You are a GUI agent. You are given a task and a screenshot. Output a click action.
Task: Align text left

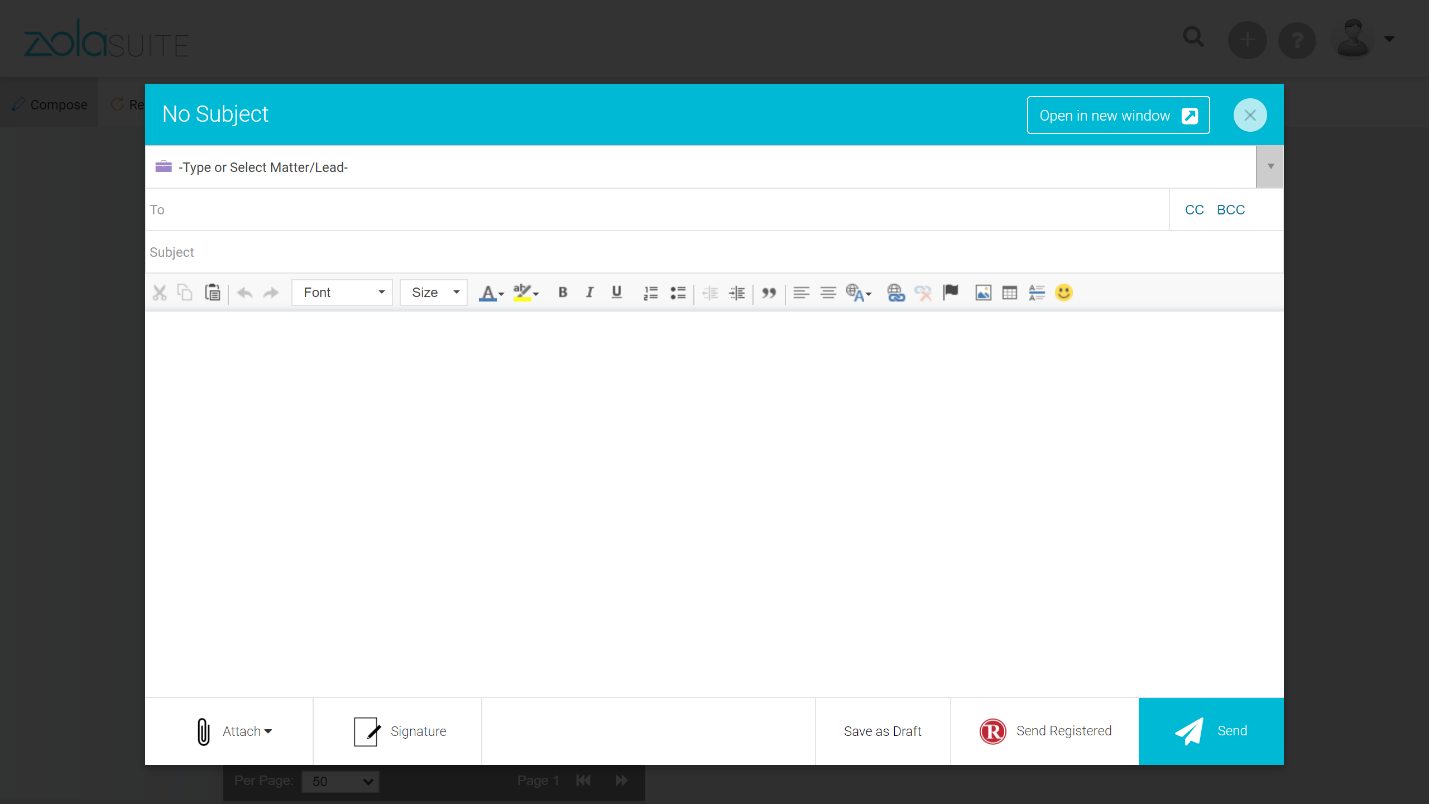click(801, 293)
